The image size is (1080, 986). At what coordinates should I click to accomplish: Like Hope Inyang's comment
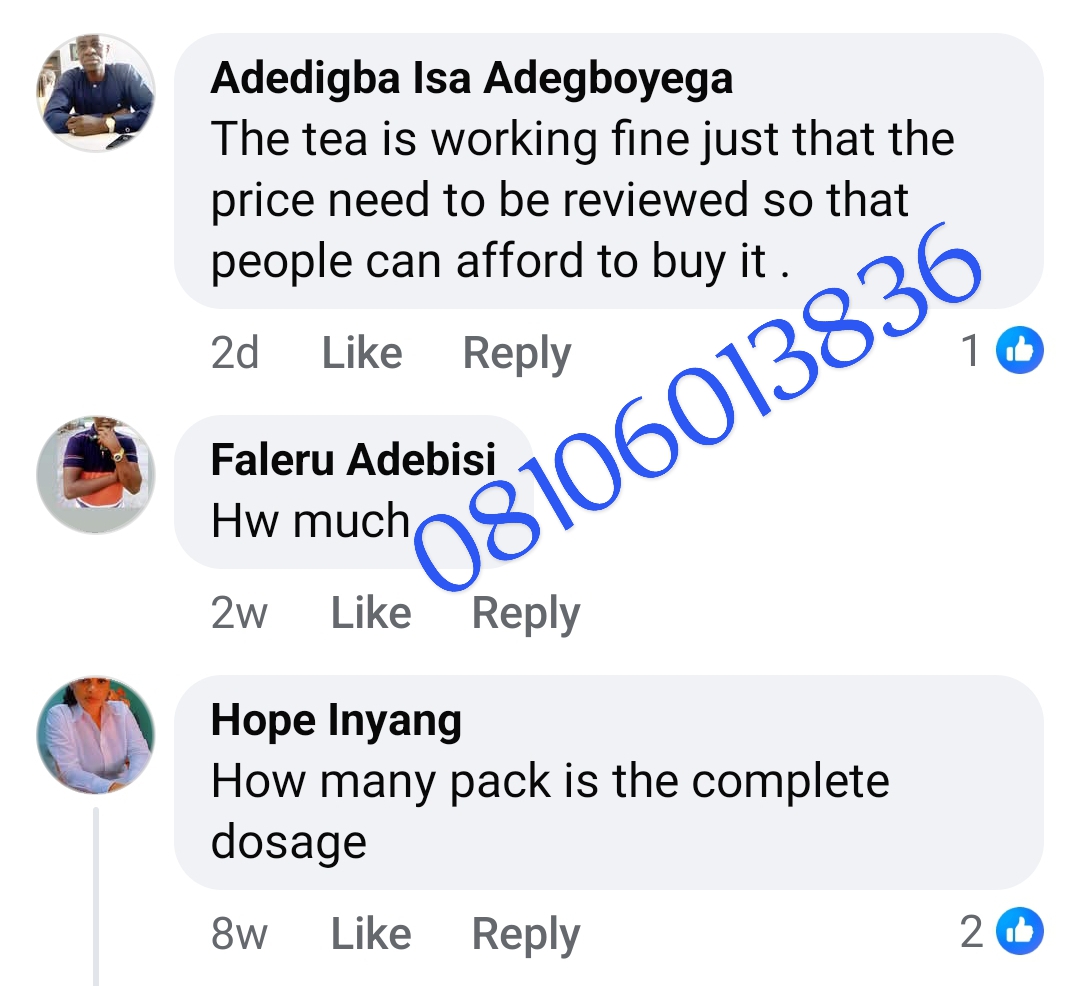371,933
